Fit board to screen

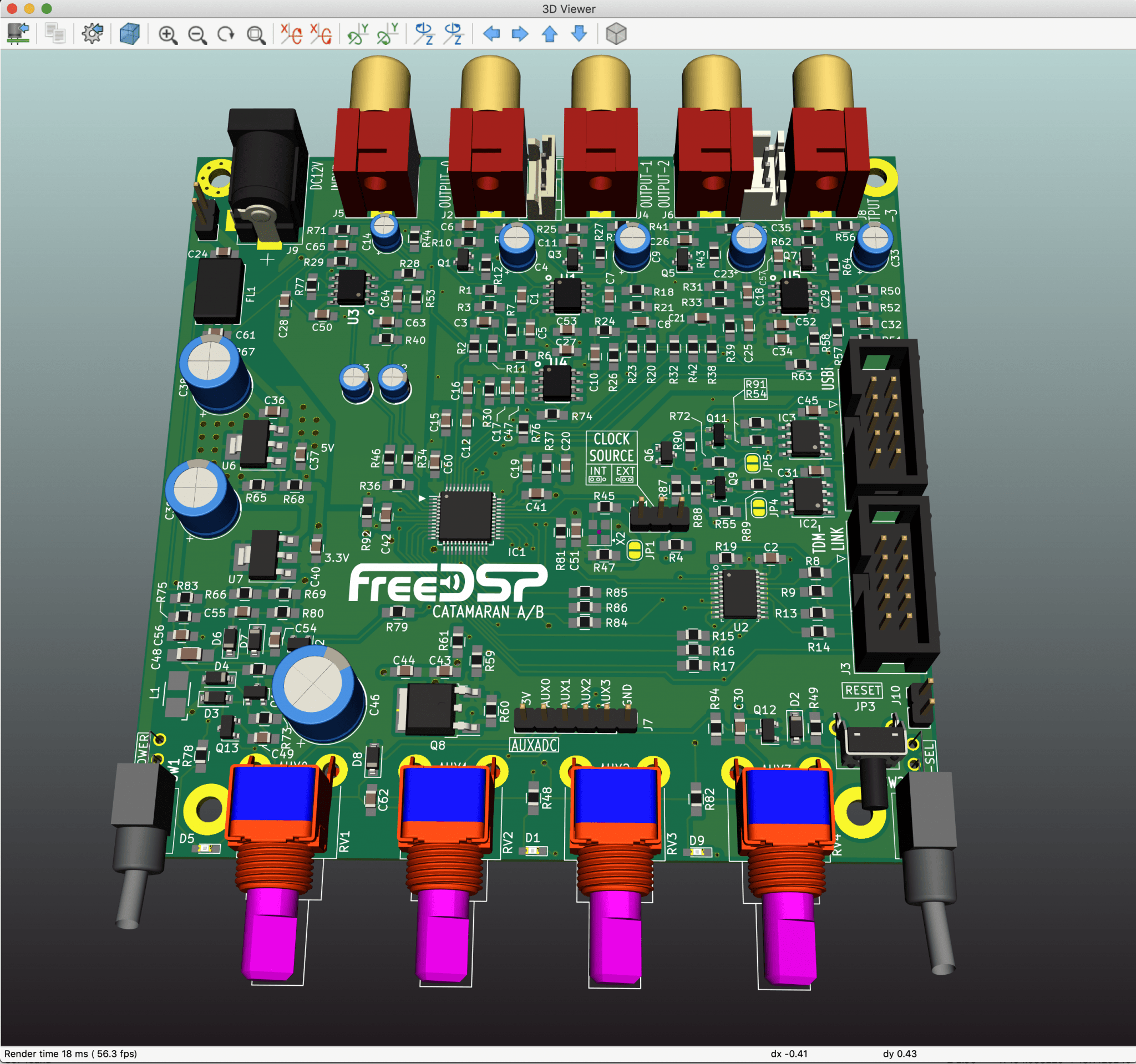pyautogui.click(x=256, y=34)
